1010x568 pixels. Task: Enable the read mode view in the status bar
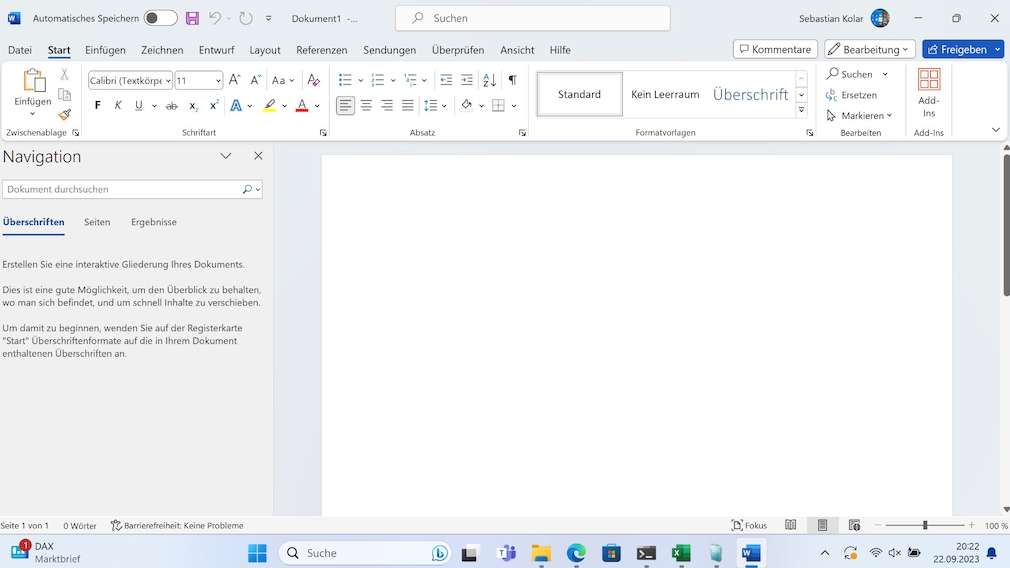click(x=791, y=525)
